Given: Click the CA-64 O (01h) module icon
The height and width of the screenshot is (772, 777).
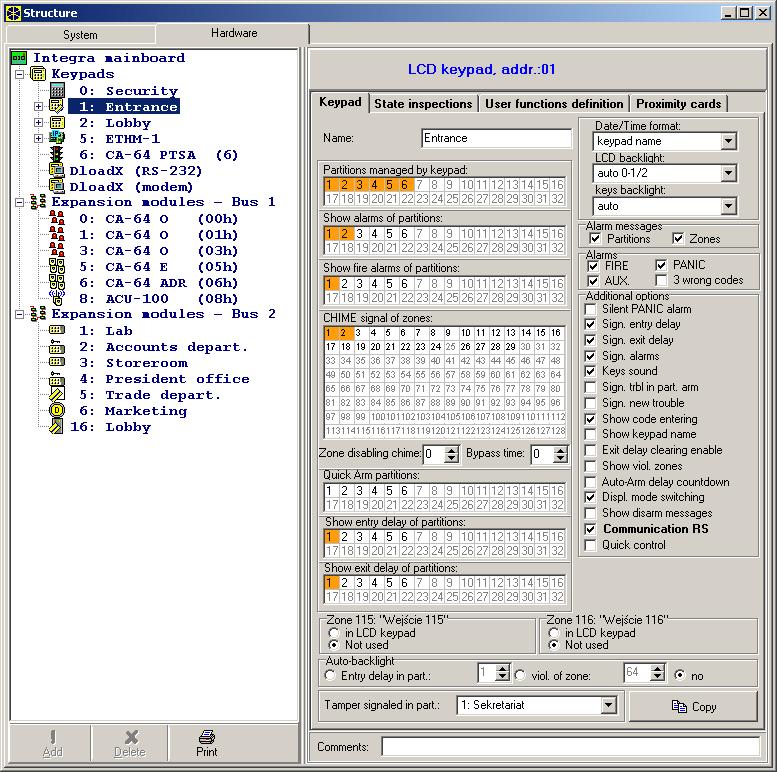Looking at the screenshot, I should pos(57,234).
